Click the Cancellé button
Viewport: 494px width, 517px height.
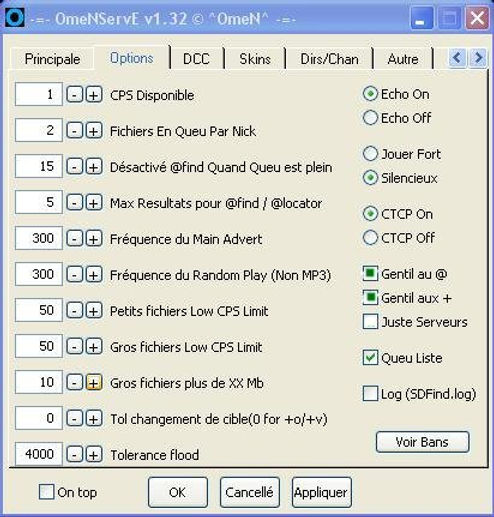click(250, 492)
